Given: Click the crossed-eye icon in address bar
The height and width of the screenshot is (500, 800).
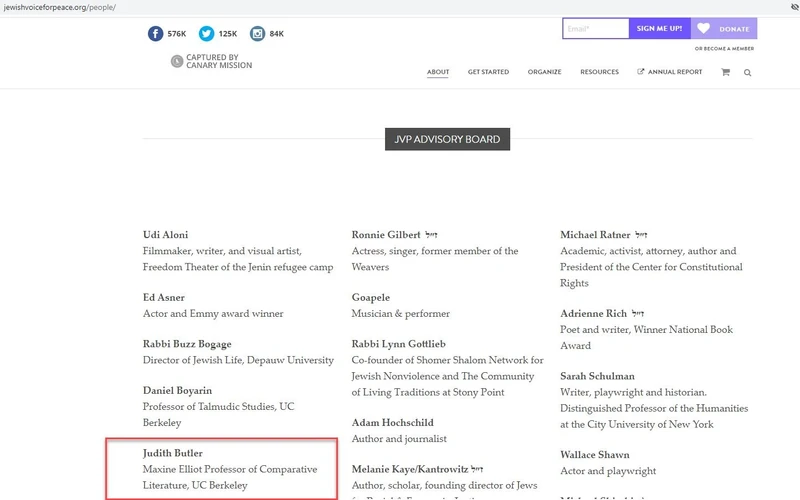Looking at the screenshot, I should click(790, 6).
